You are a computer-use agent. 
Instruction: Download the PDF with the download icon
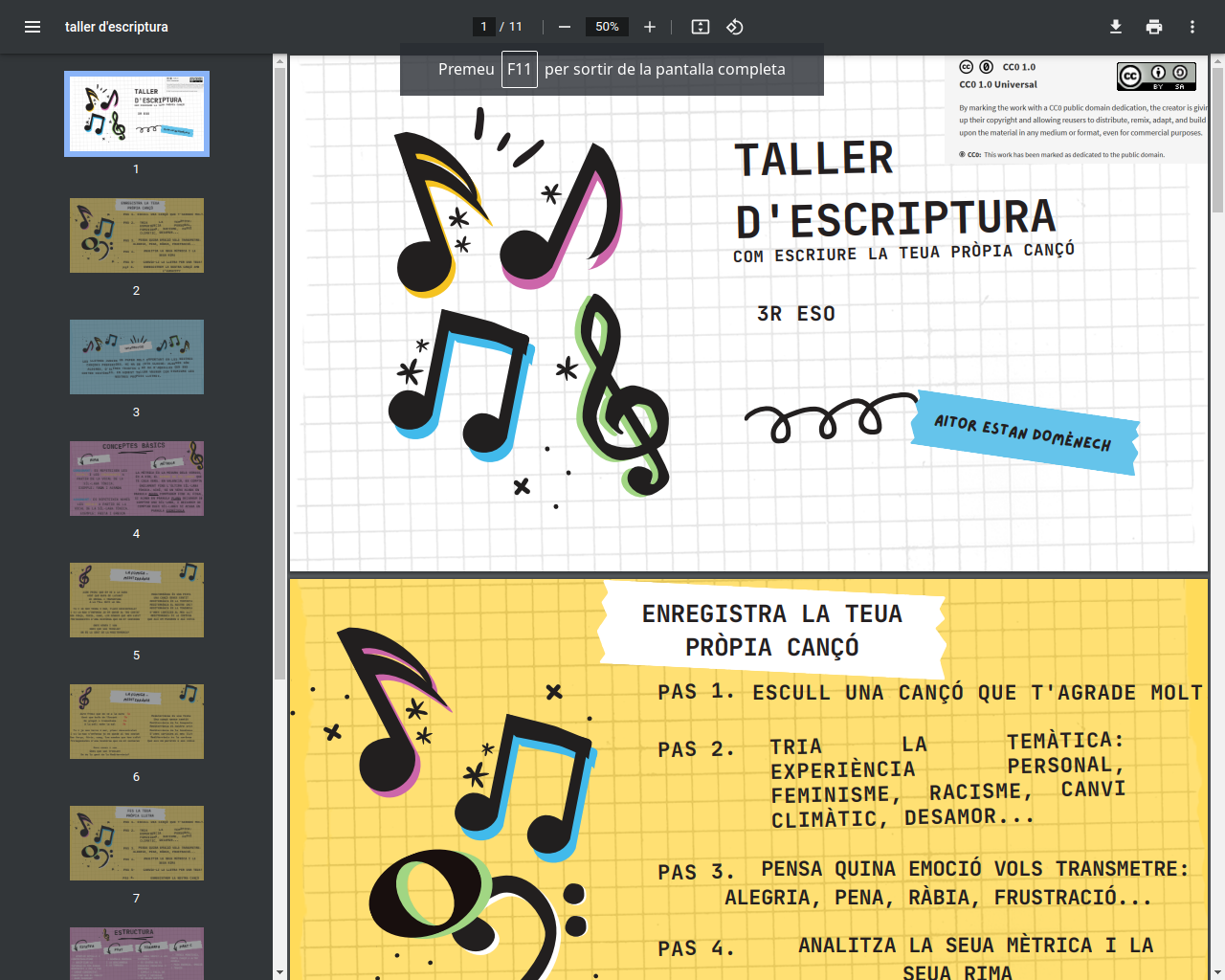(1116, 27)
